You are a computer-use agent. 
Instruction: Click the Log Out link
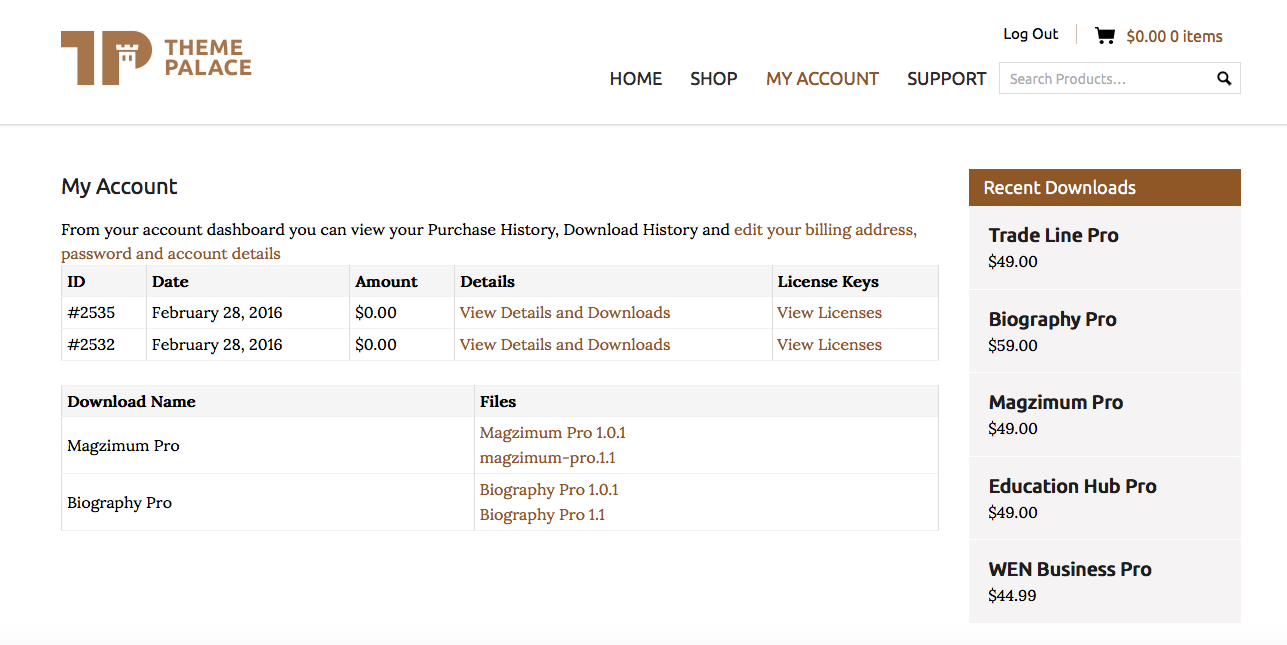click(x=1030, y=34)
